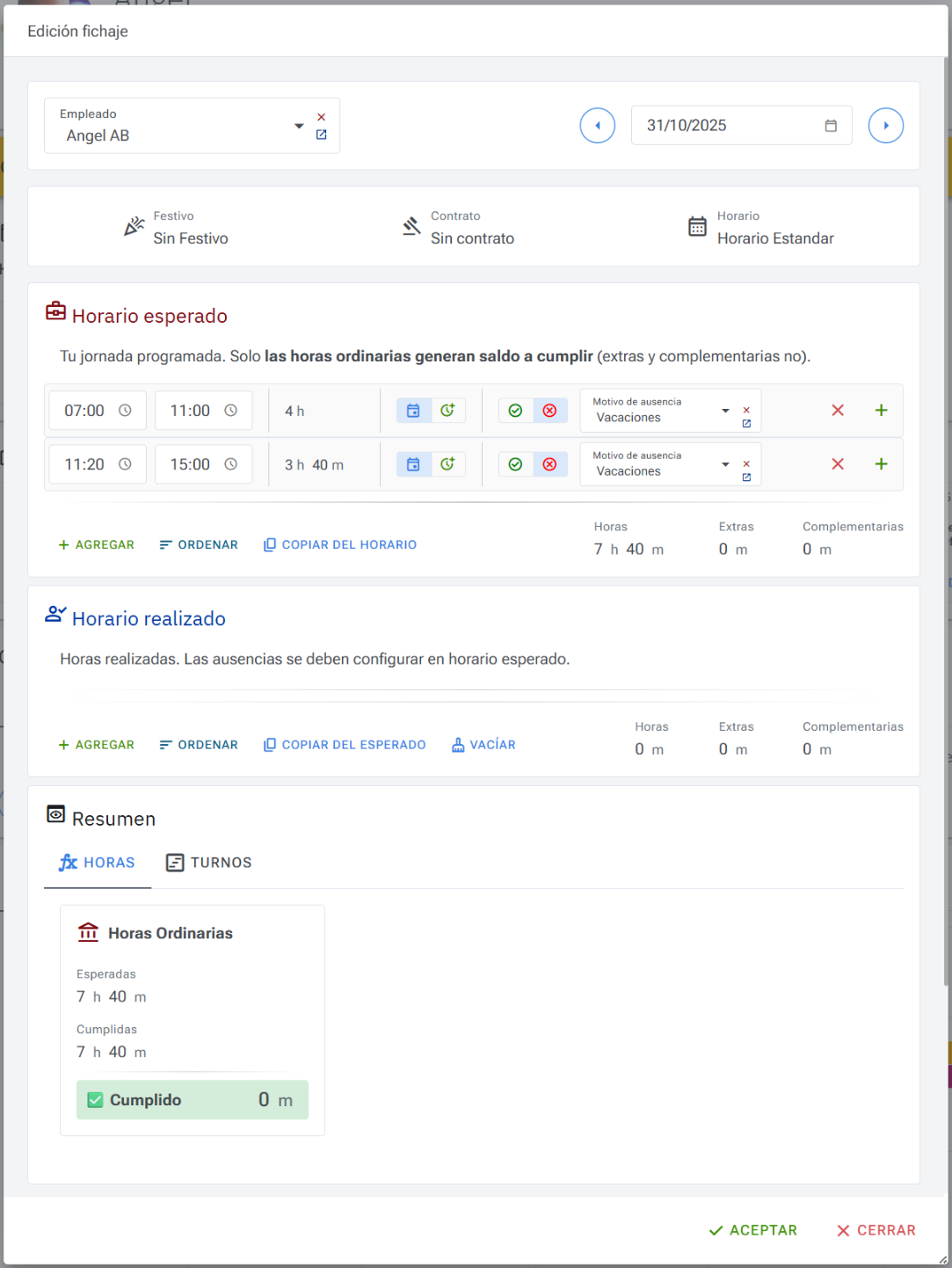Toggle extra hours clock icon on first row
This screenshot has width=952, height=1268.
pos(447,411)
